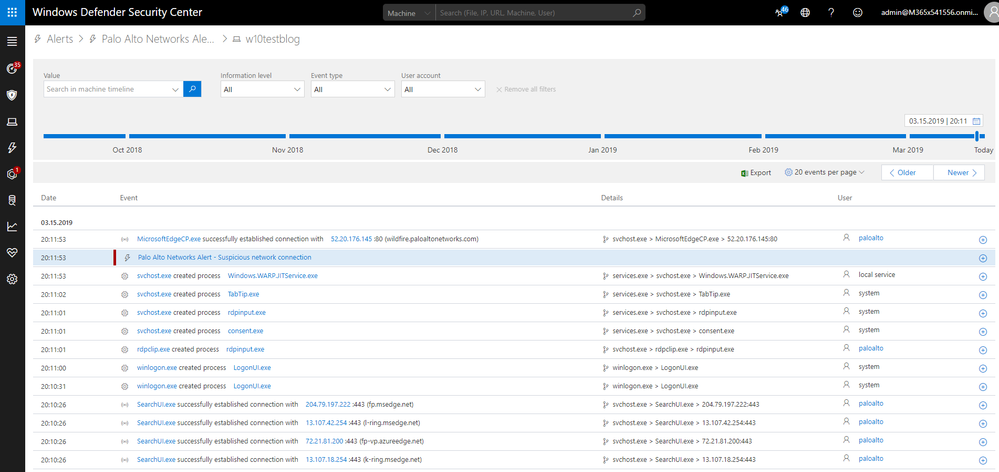Open the service health heart icon

[x=11, y=252]
